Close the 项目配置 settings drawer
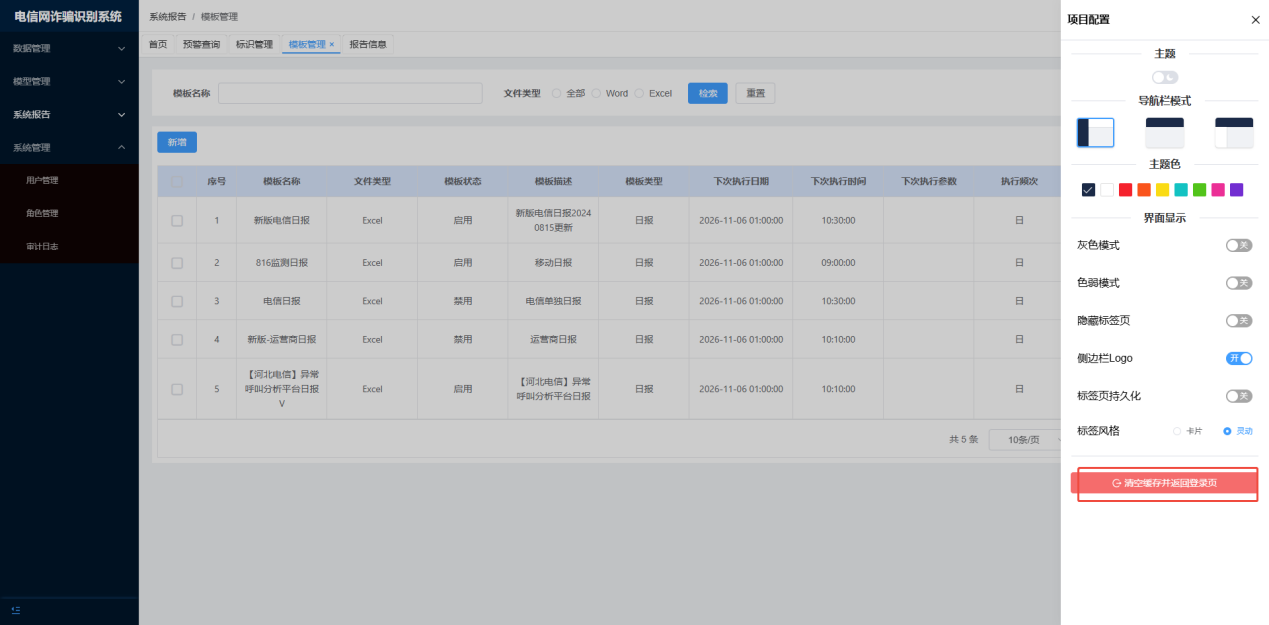 1255,20
